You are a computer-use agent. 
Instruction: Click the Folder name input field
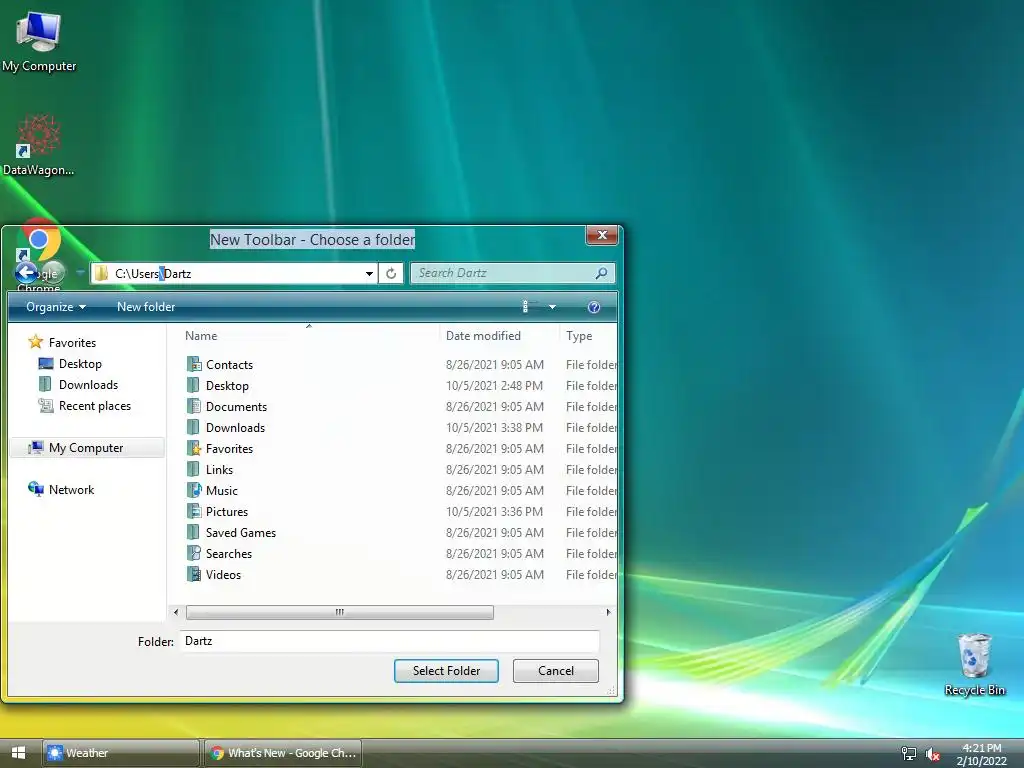389,641
